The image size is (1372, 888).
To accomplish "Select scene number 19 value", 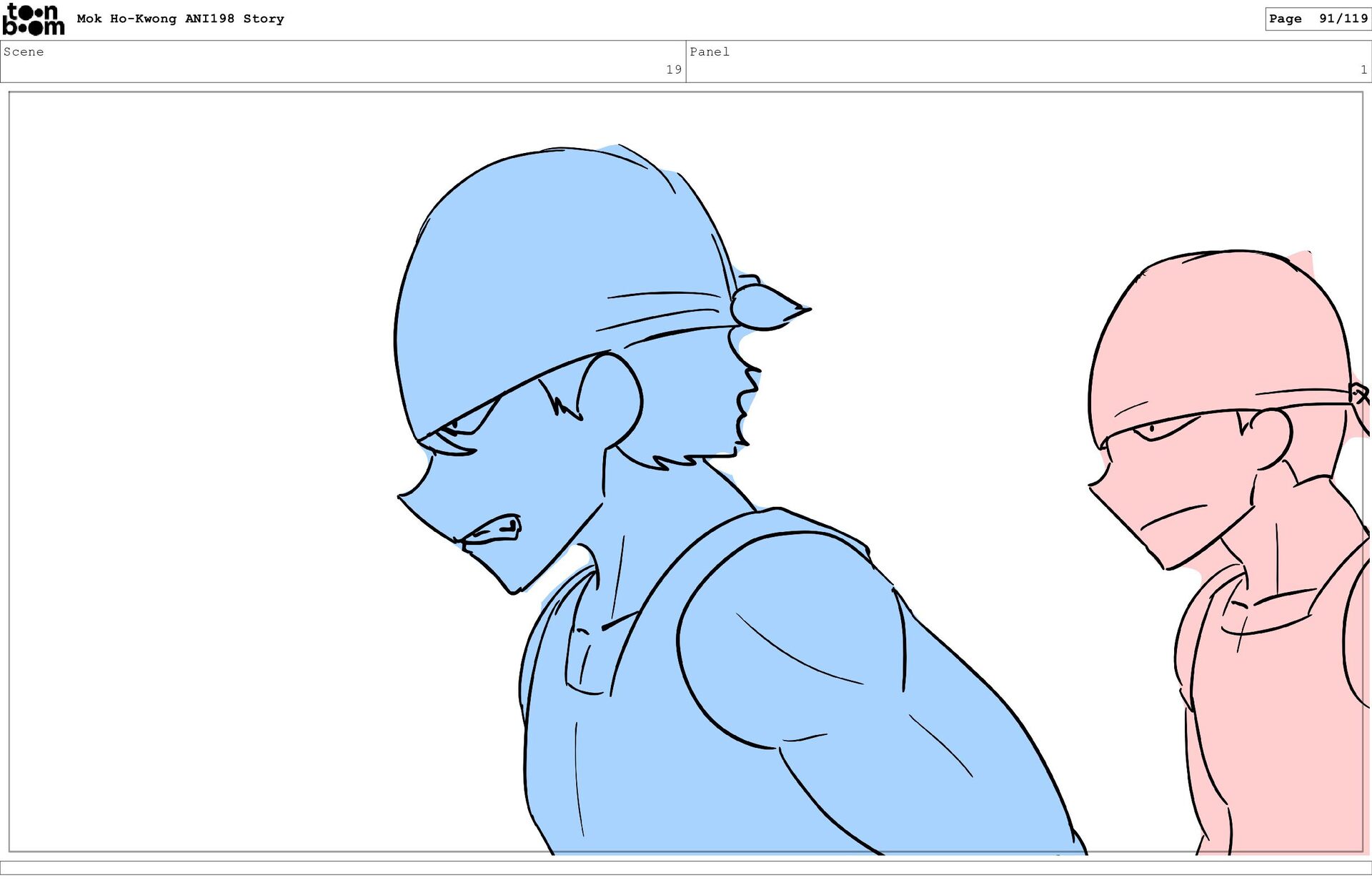I will [x=673, y=69].
